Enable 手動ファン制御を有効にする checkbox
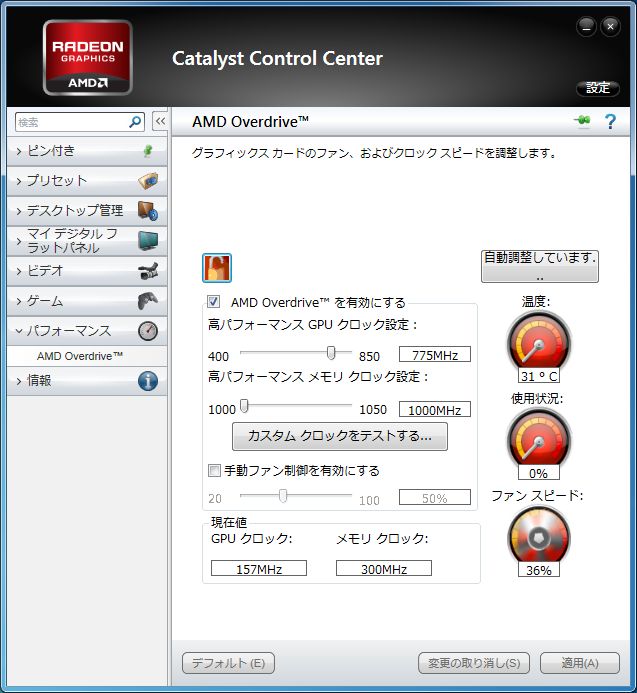 pos(214,470)
